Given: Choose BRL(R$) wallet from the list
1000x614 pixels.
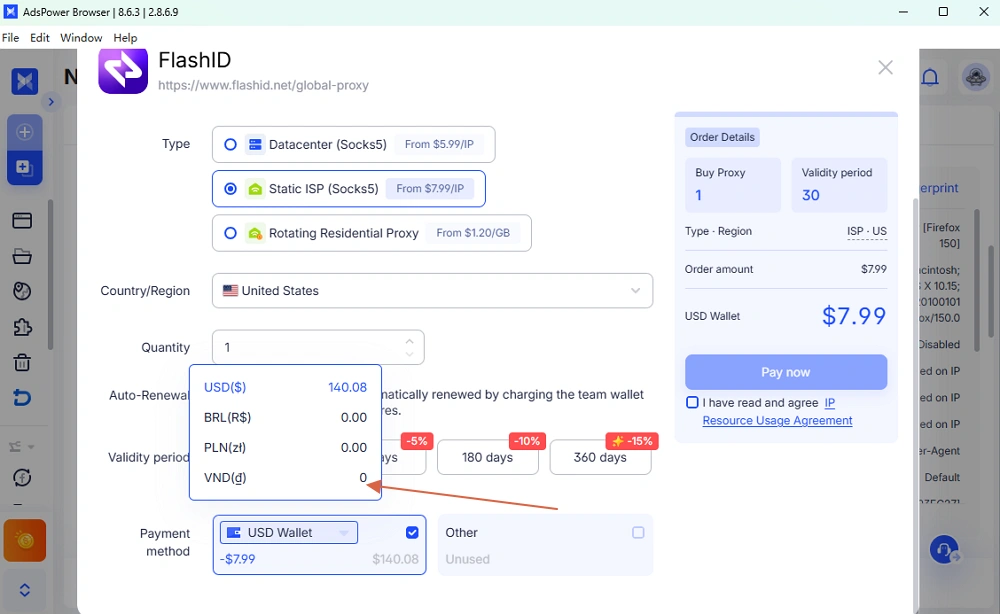Looking at the screenshot, I should (x=285, y=418).
